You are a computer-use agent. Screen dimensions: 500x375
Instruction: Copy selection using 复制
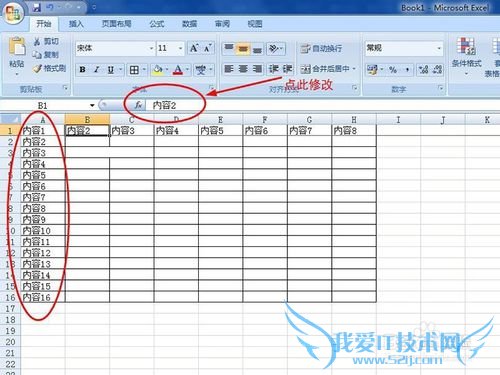point(46,55)
